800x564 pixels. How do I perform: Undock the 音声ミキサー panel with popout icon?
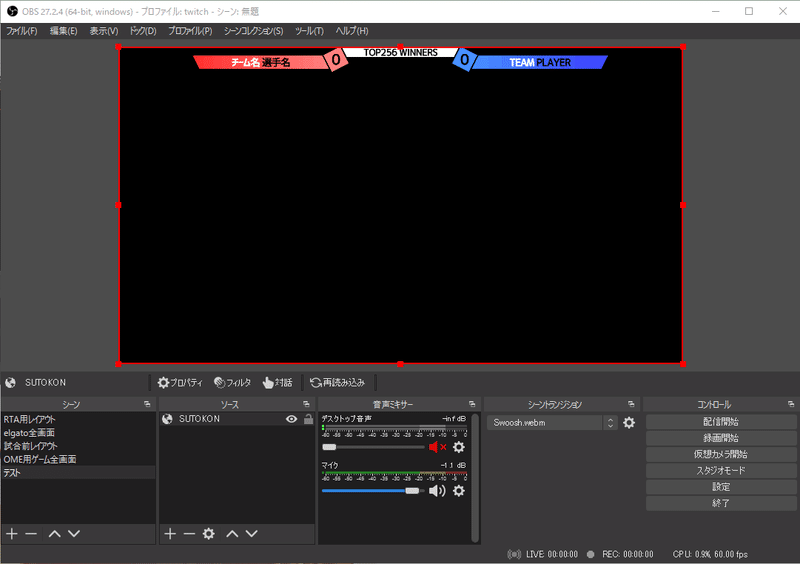[472, 404]
